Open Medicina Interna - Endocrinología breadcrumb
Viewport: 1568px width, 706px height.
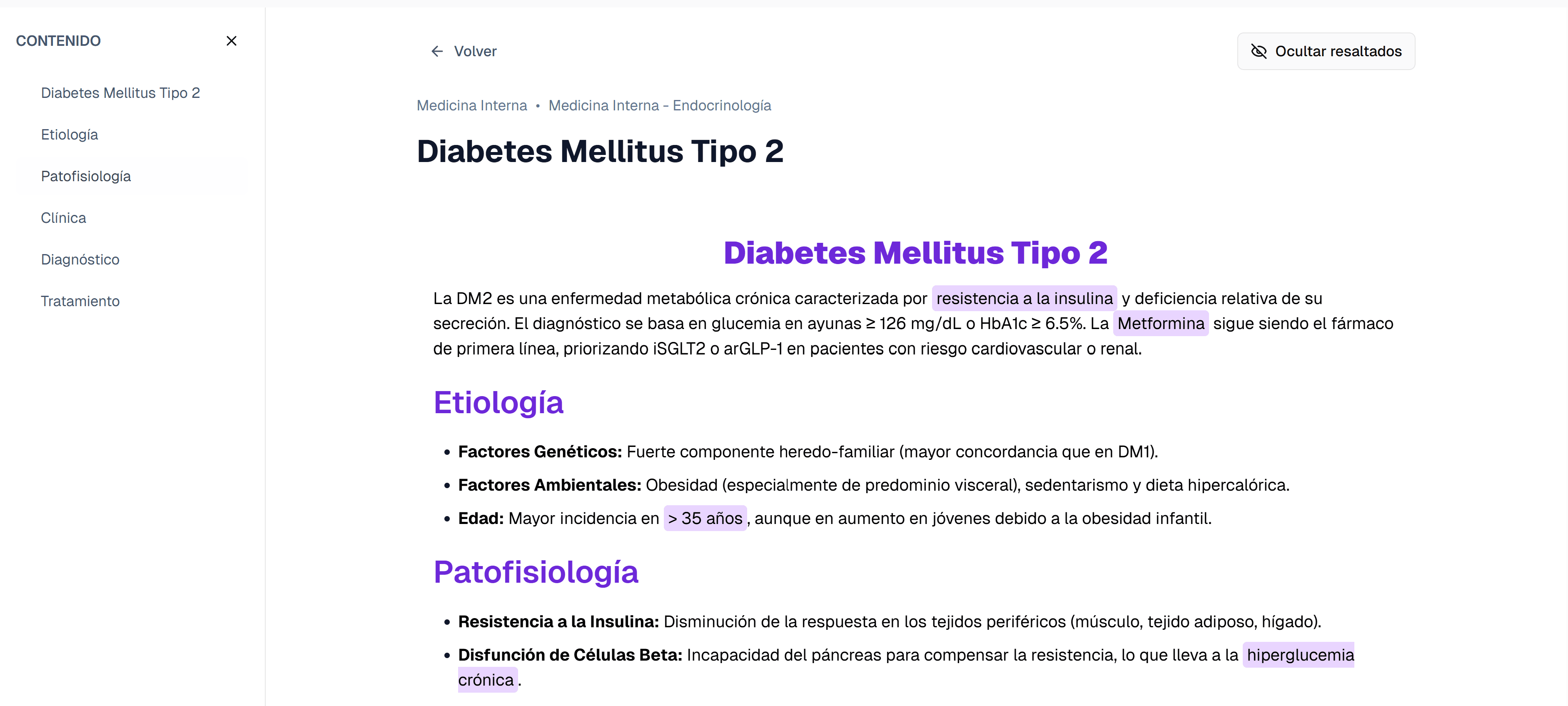[x=659, y=105]
